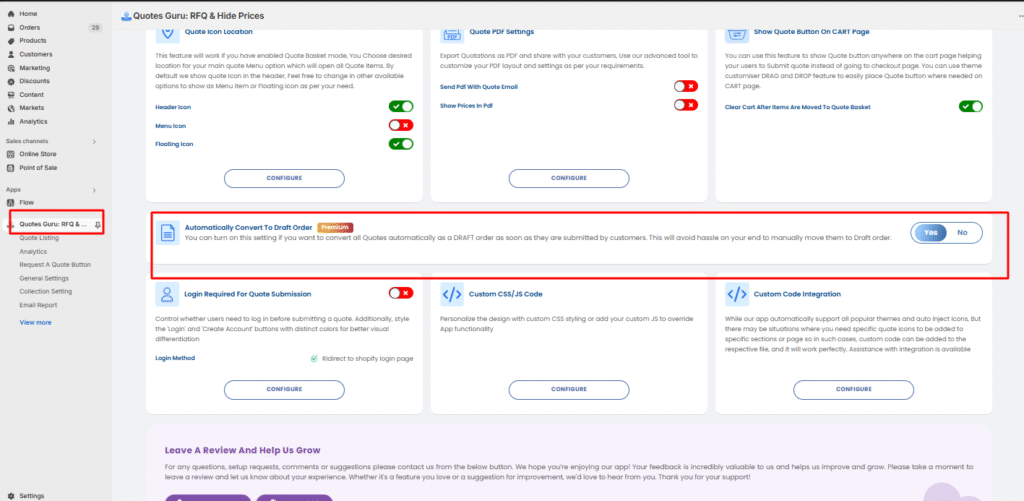Open Collection Setting submenu item

pos(46,291)
